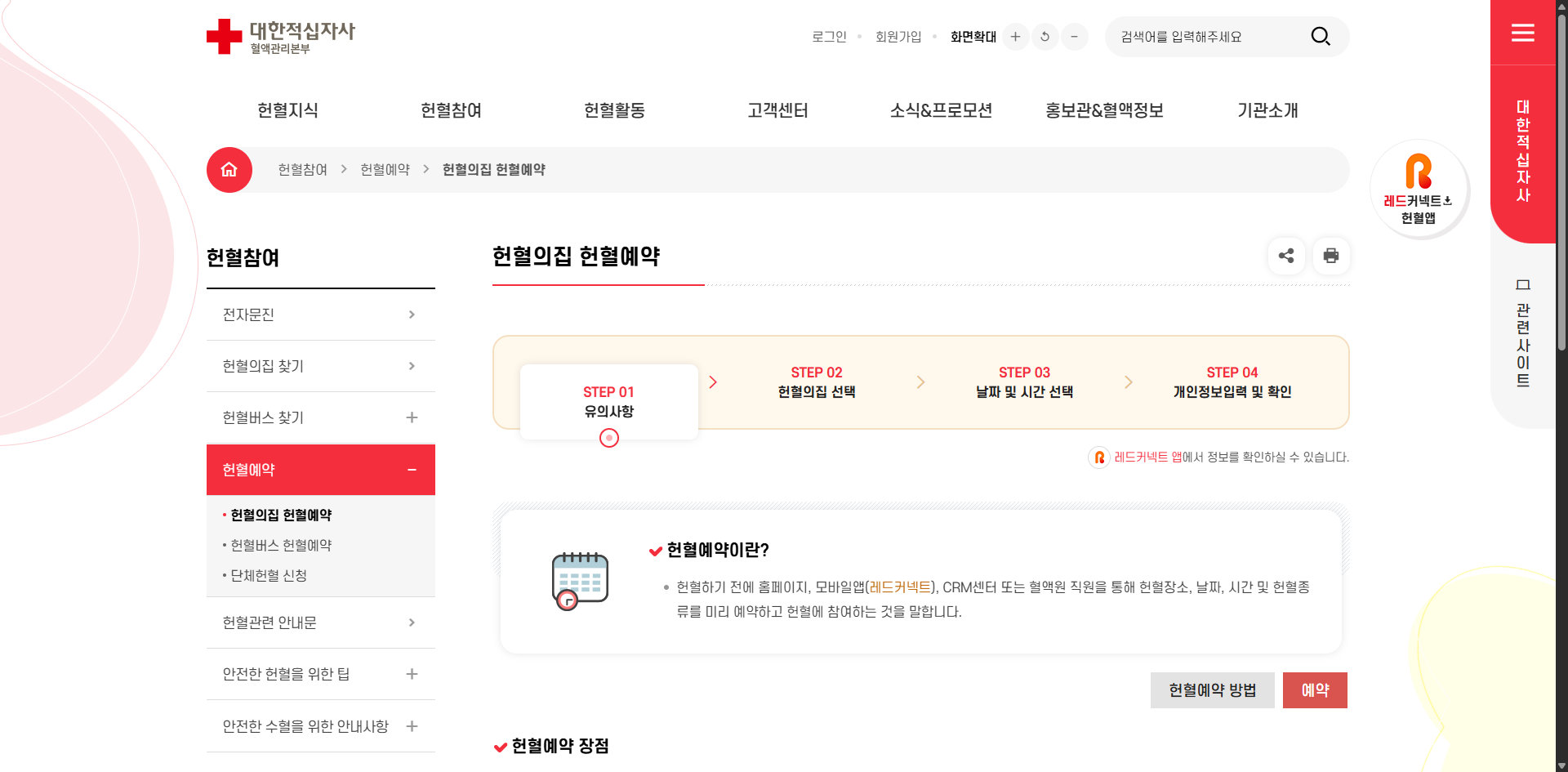
Task: Reset screen zoom with the refresh icon
Action: tap(1045, 37)
